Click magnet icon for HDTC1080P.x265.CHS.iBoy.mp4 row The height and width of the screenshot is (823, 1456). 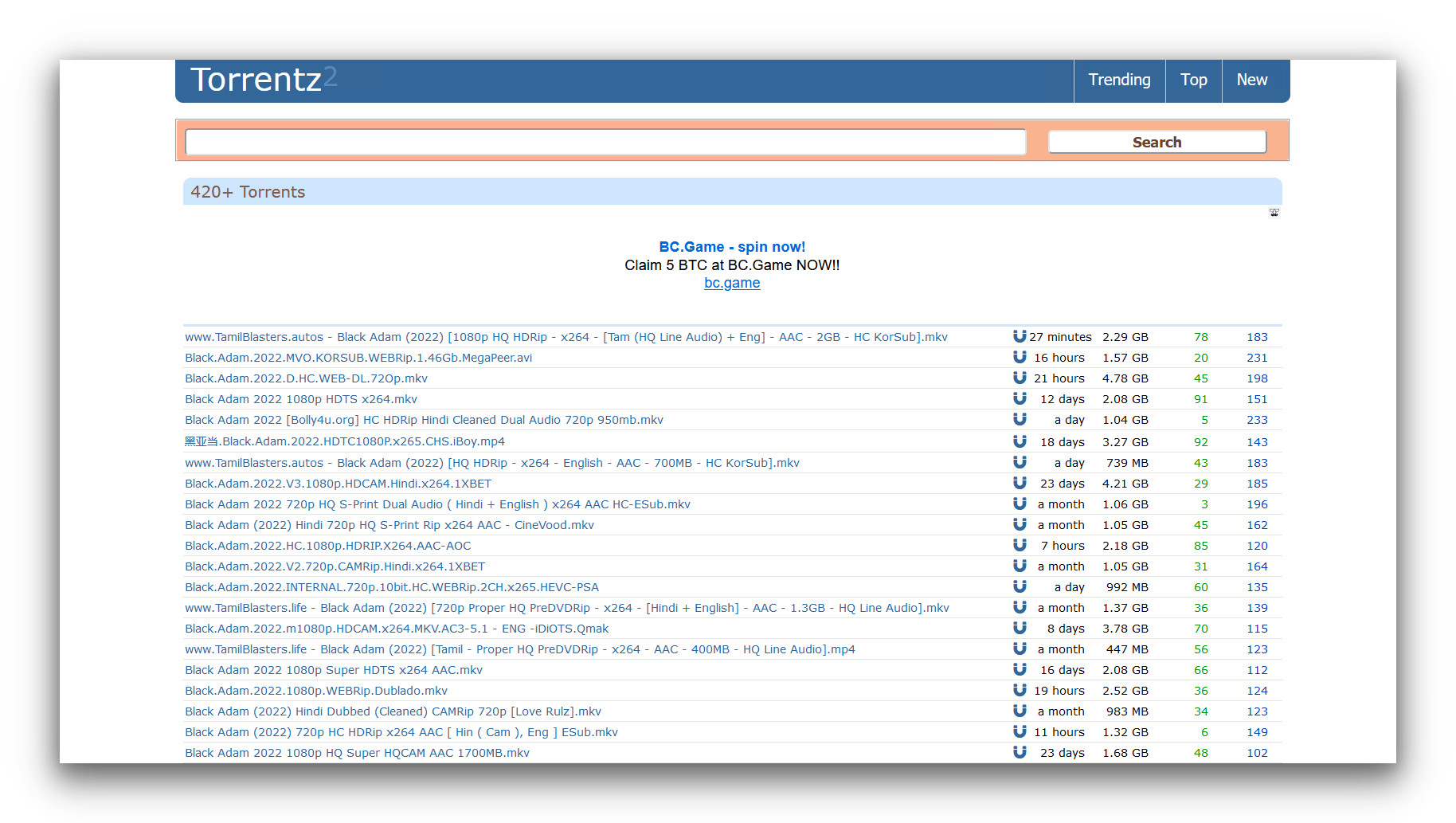click(x=1020, y=441)
